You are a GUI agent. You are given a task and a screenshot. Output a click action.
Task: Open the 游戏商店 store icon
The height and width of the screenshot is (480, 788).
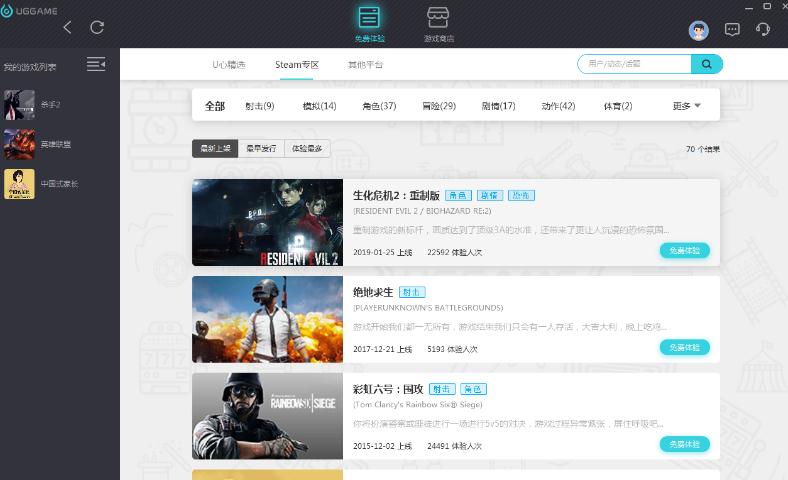438,18
